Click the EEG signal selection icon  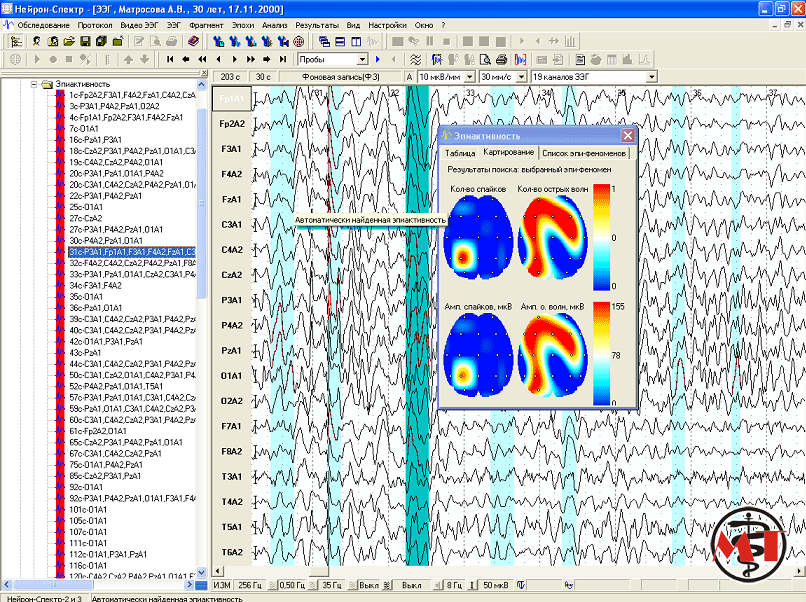pos(437,60)
